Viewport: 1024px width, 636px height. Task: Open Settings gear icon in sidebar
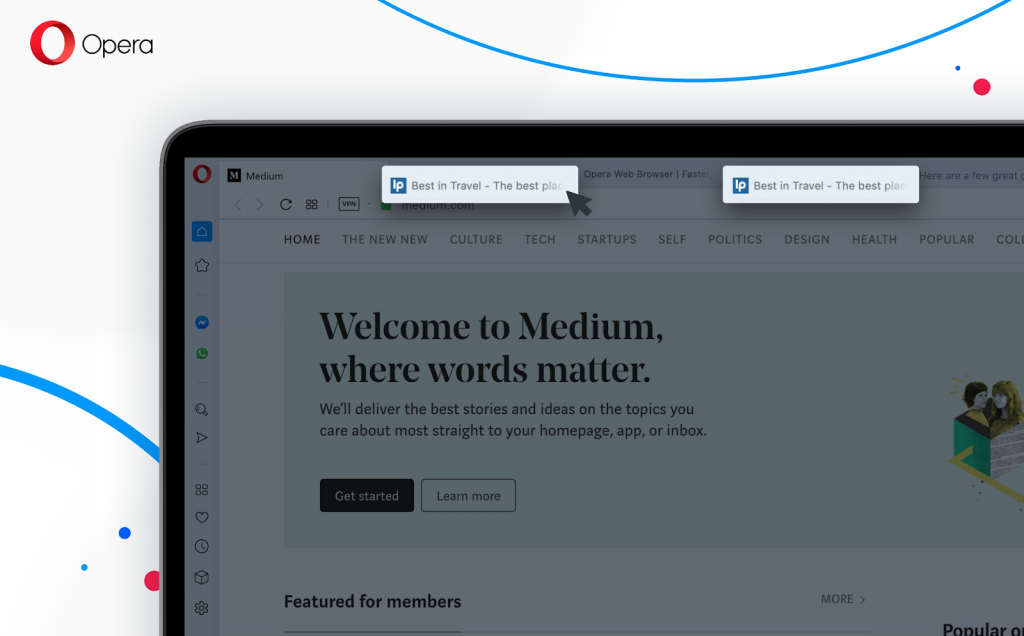coord(202,608)
